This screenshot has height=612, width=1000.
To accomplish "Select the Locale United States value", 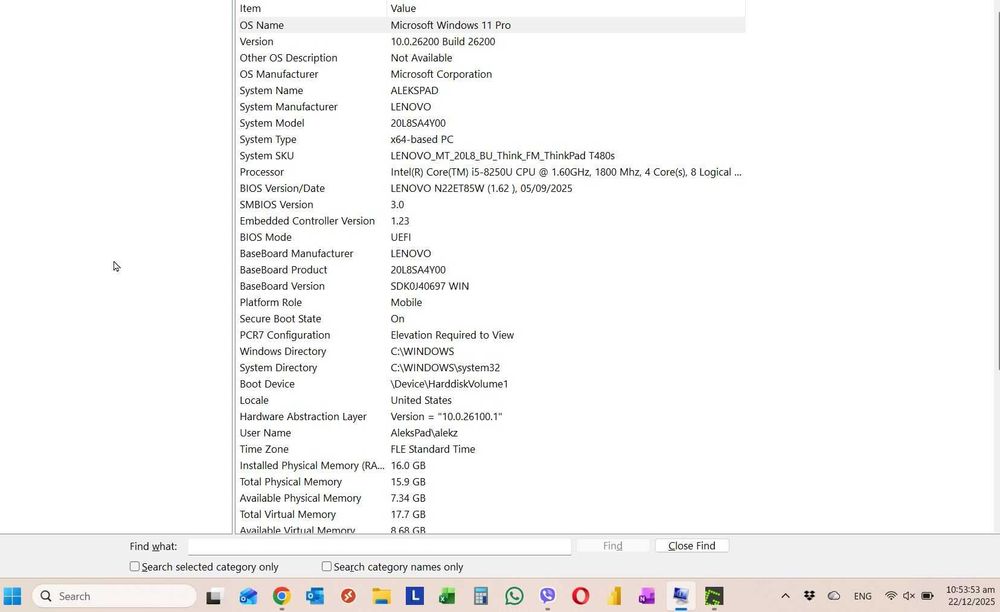I will [x=421, y=400].
